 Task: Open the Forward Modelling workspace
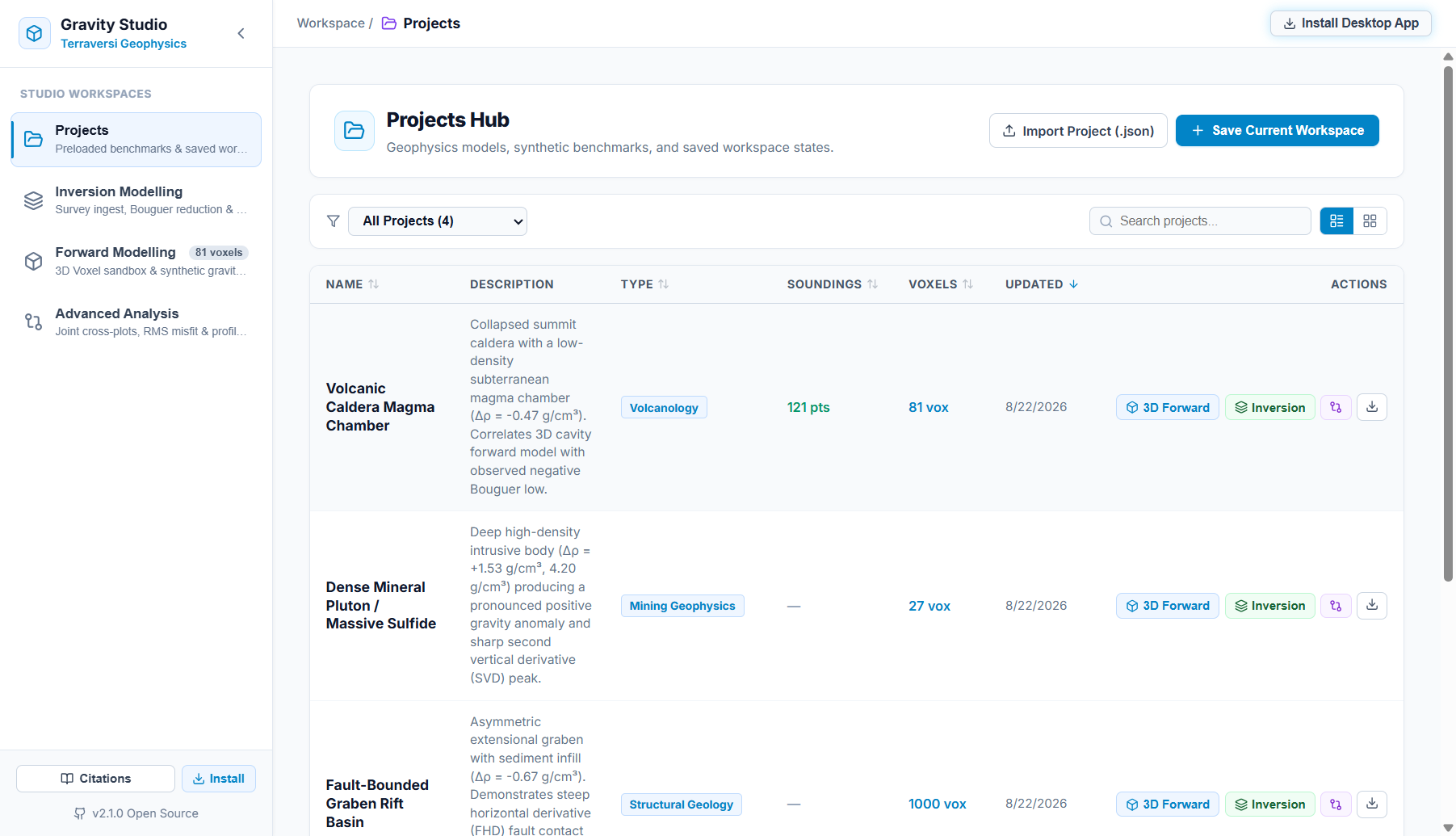[x=136, y=262]
